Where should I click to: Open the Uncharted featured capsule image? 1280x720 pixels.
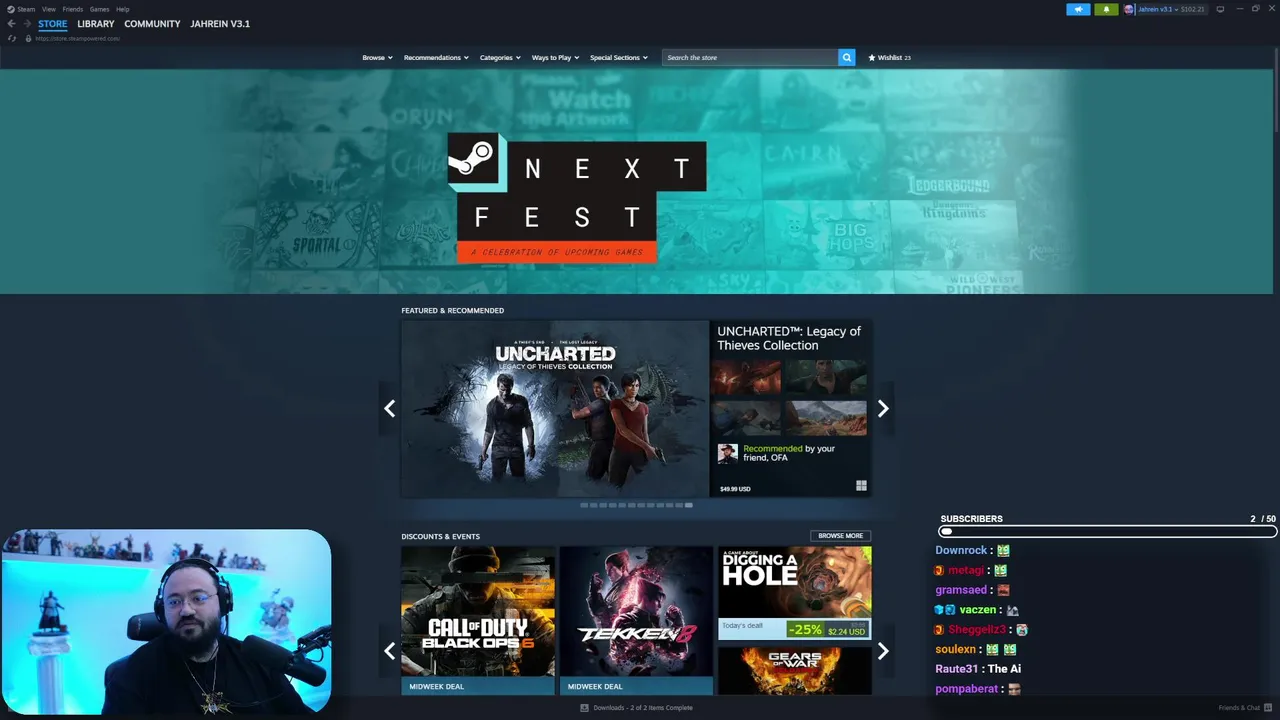[x=555, y=408]
